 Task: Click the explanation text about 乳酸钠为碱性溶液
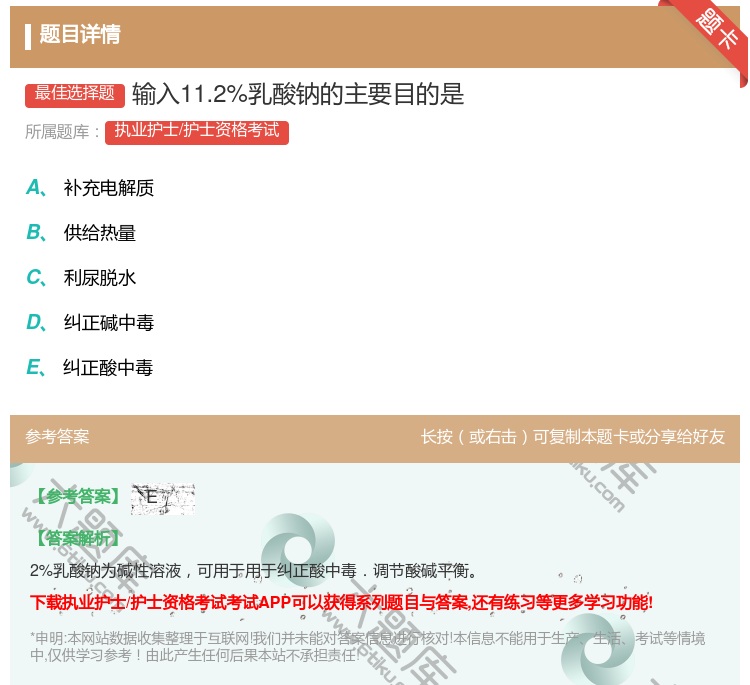click(254, 571)
